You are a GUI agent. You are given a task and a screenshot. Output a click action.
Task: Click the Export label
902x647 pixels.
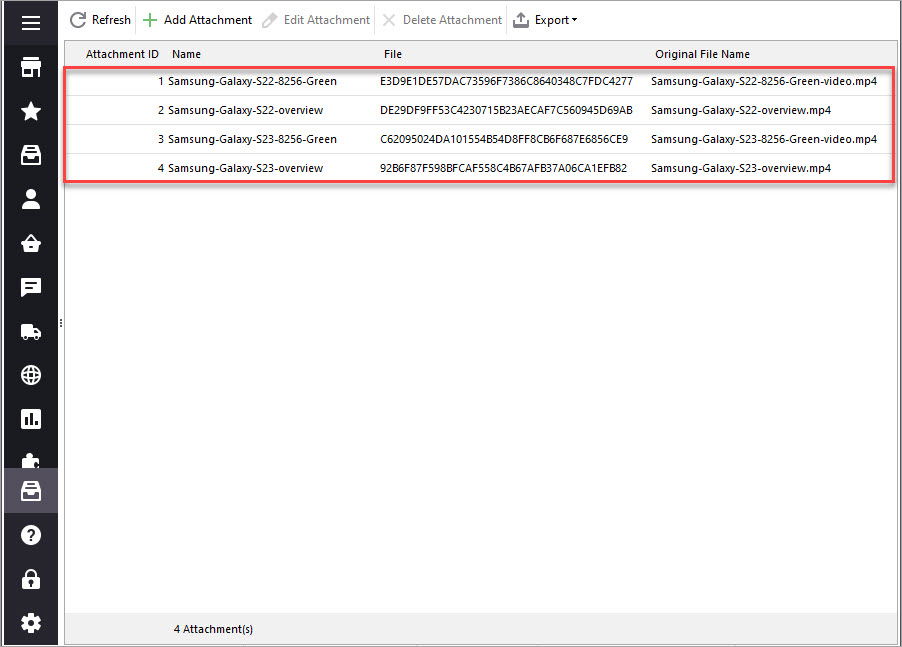click(552, 20)
